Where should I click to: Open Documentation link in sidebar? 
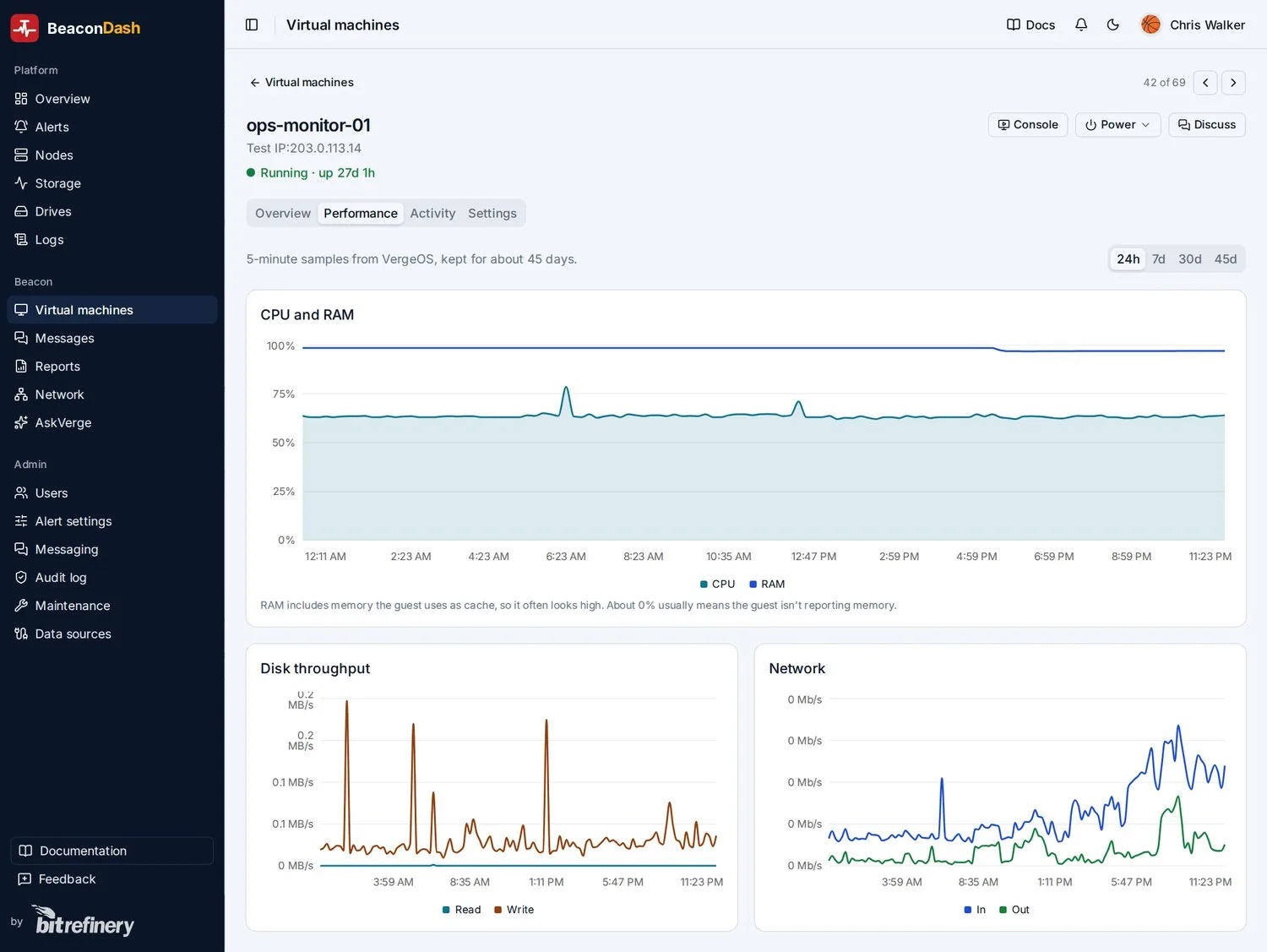(x=111, y=851)
